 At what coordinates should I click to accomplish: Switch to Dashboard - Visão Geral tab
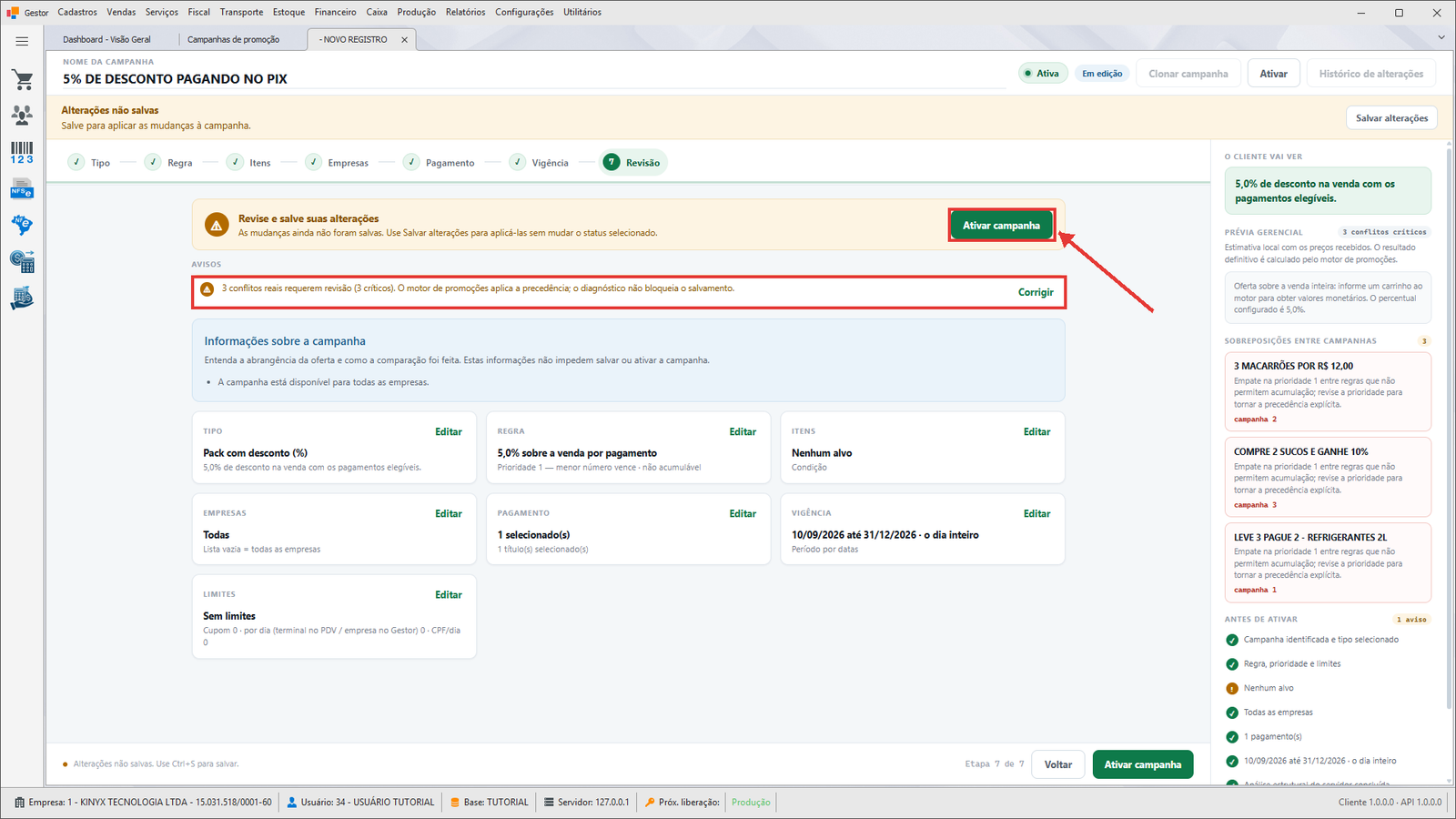point(107,40)
